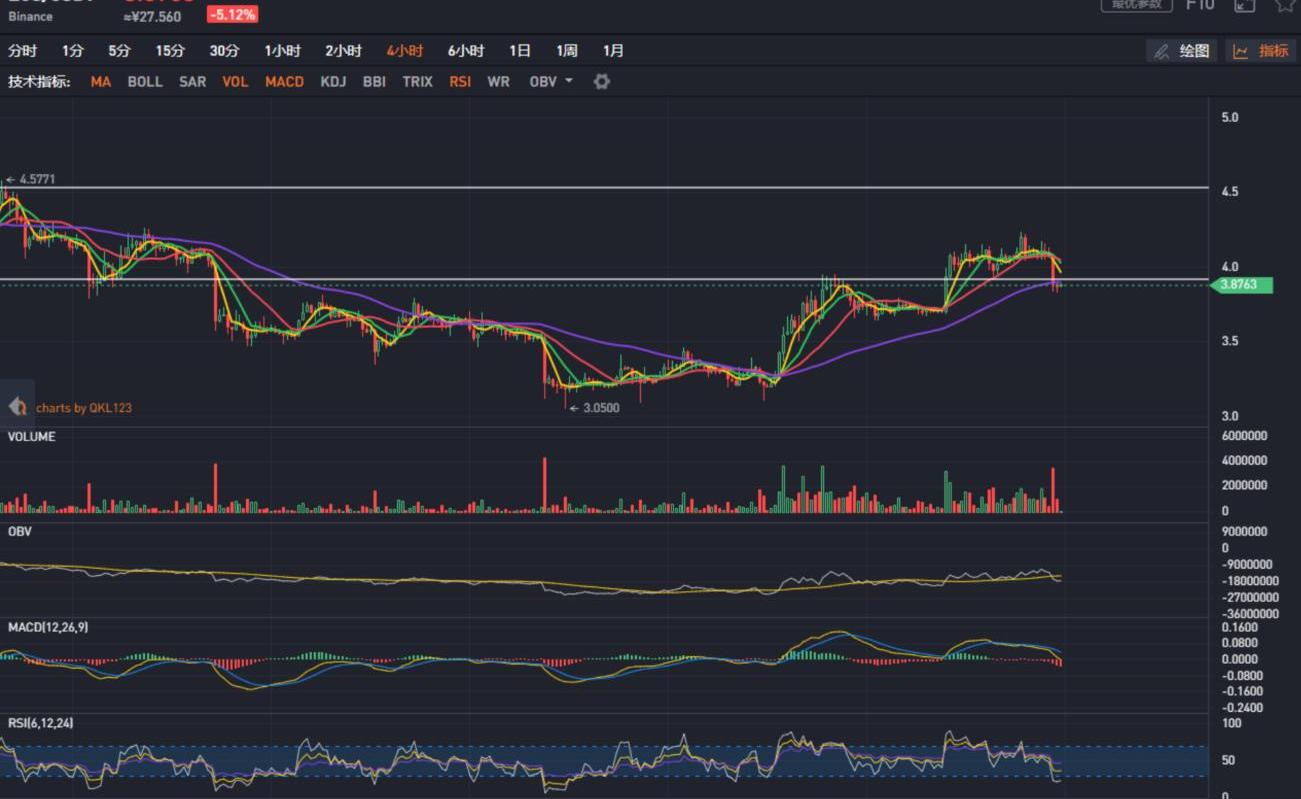Screen dimensions: 1301x799
Task: Select the 分时 chart view
Action: (22, 51)
